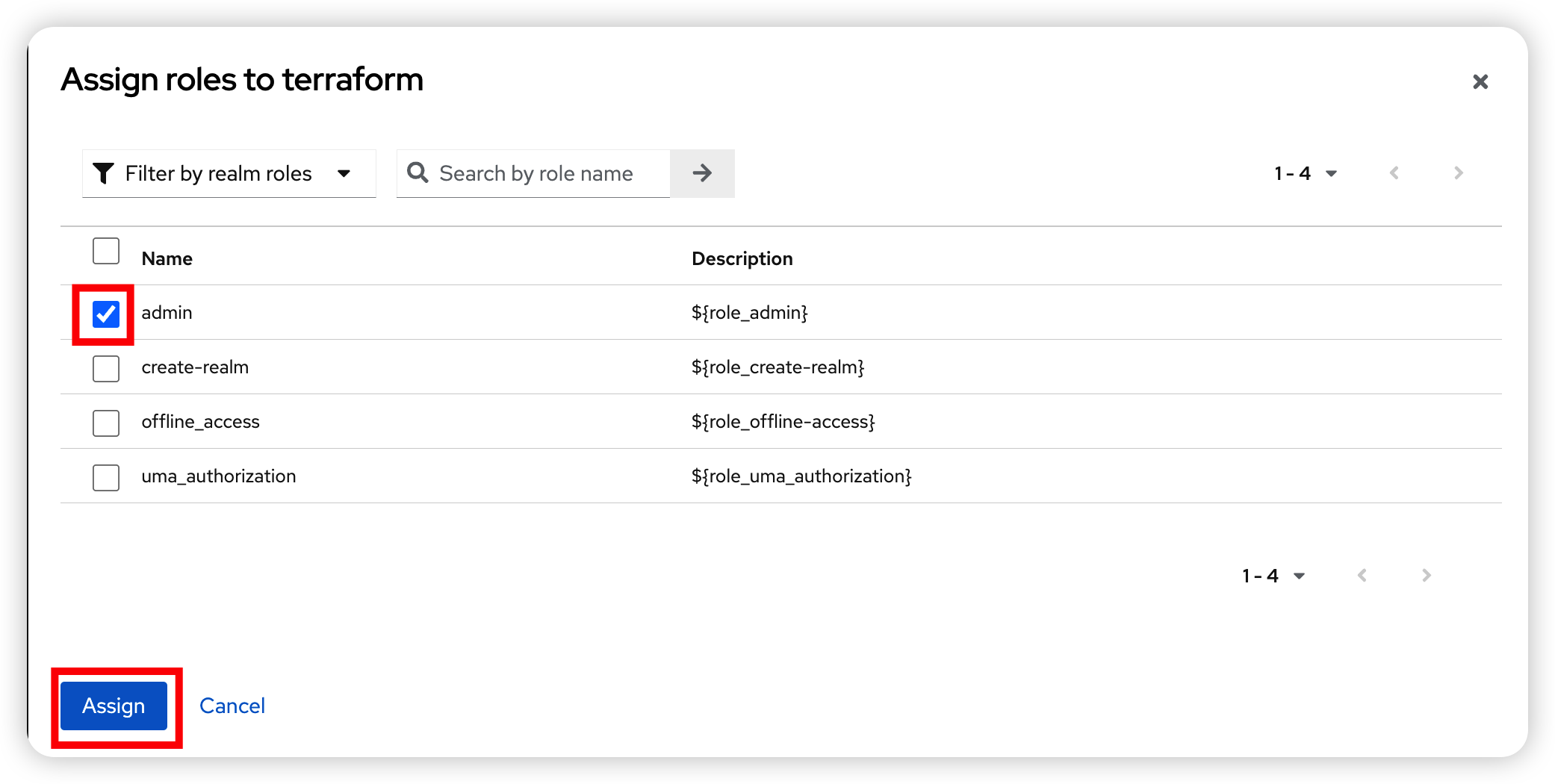Go to next page in top pagination
This screenshot has height=784, width=1555.
(1458, 173)
